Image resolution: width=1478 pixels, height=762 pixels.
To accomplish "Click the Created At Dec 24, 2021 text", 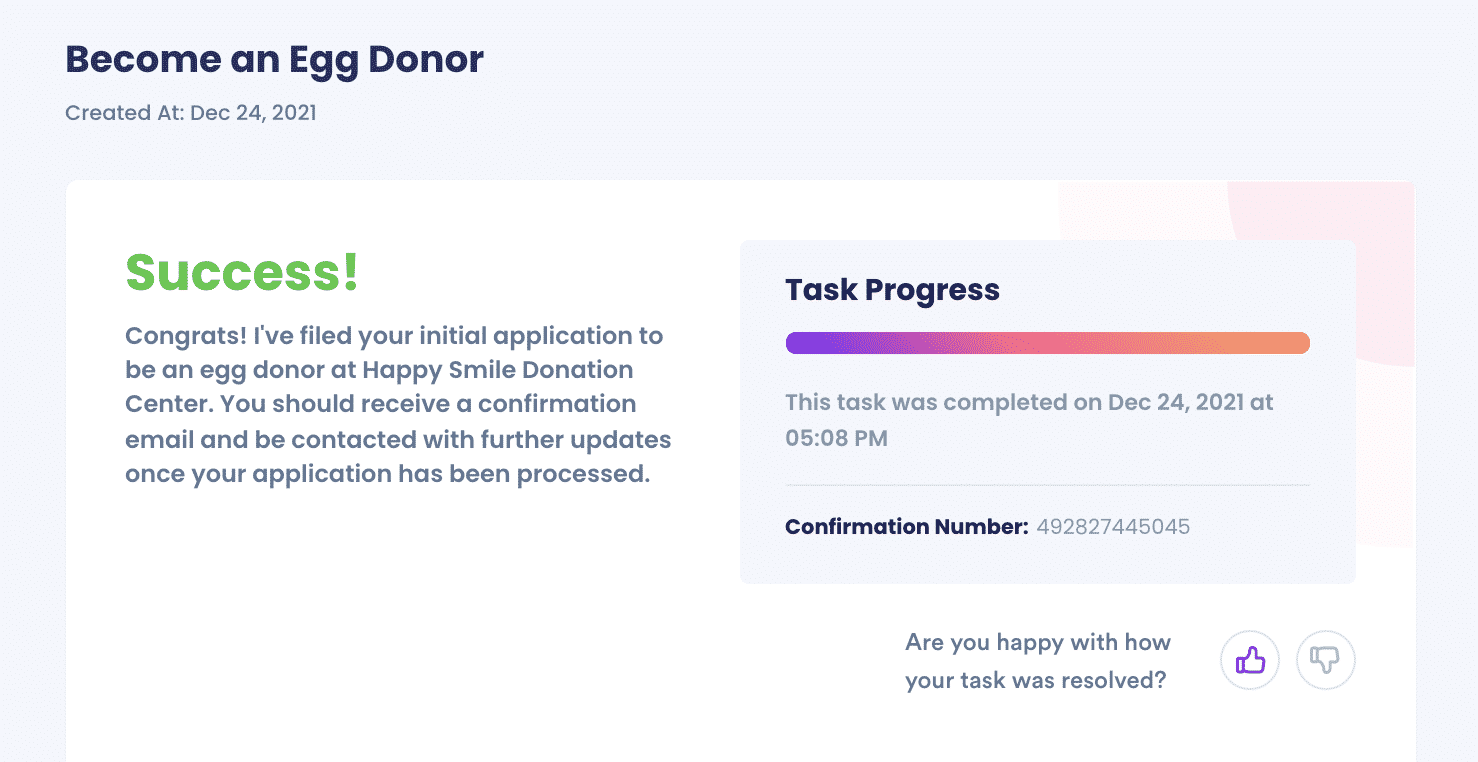I will [191, 113].
